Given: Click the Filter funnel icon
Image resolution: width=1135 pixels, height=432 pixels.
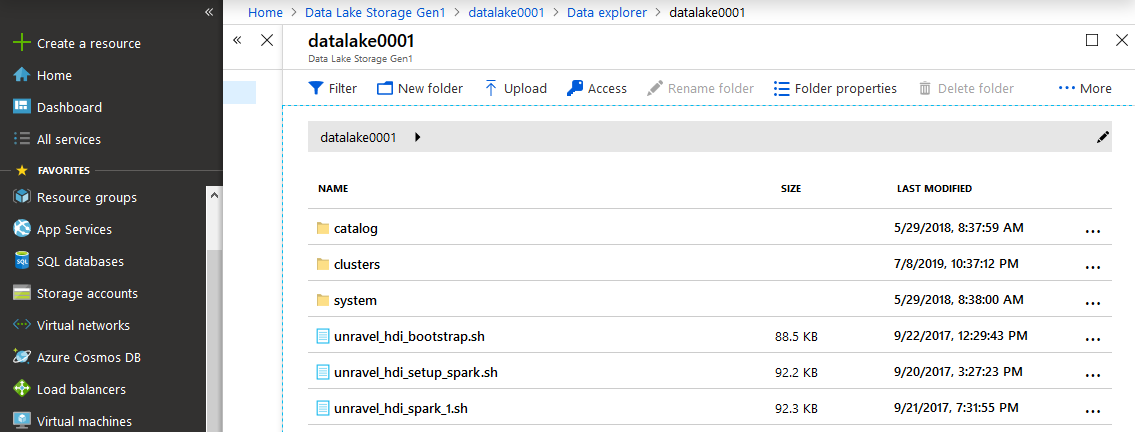Looking at the screenshot, I should coord(316,88).
